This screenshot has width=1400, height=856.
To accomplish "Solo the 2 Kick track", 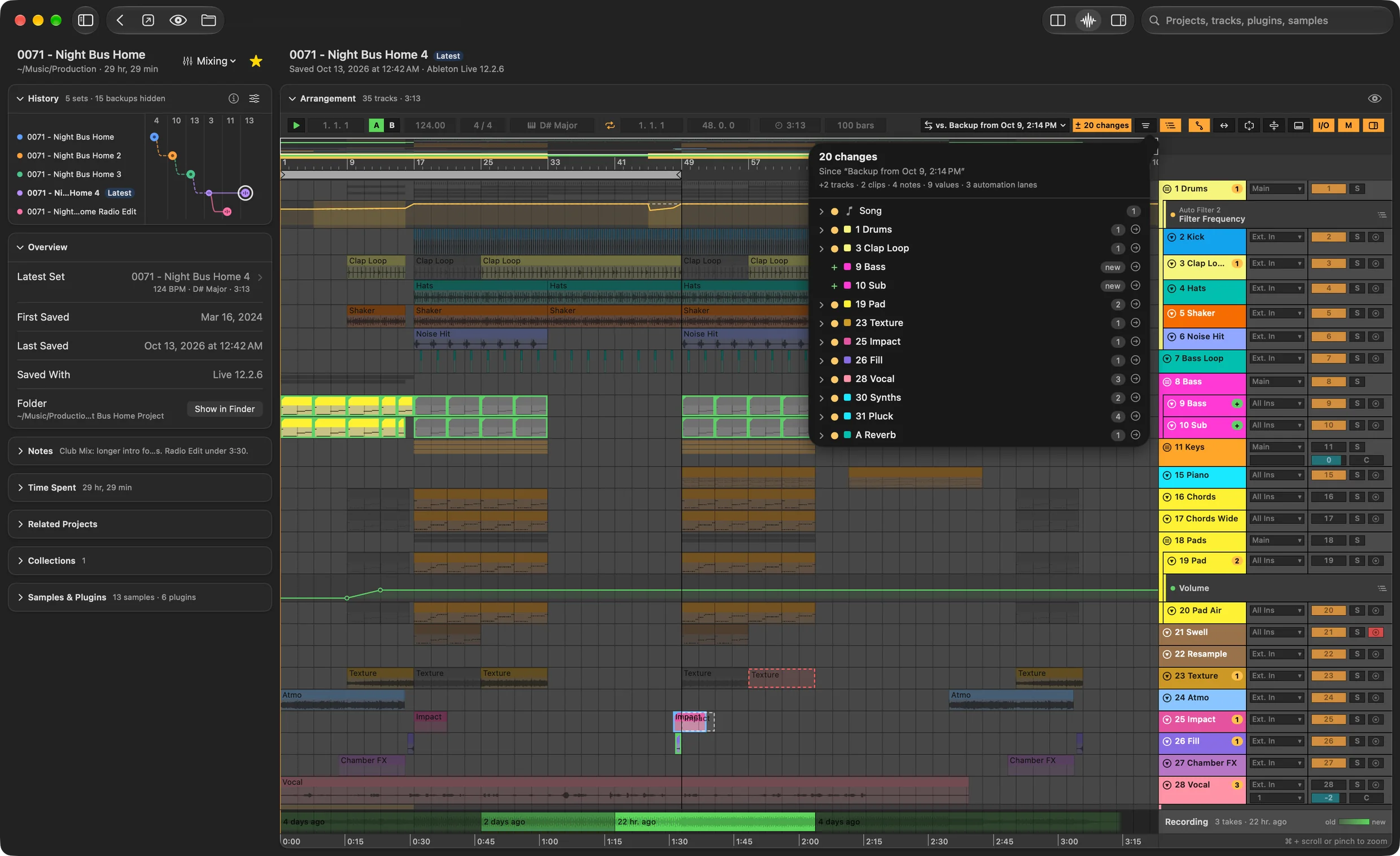I will 1357,237.
